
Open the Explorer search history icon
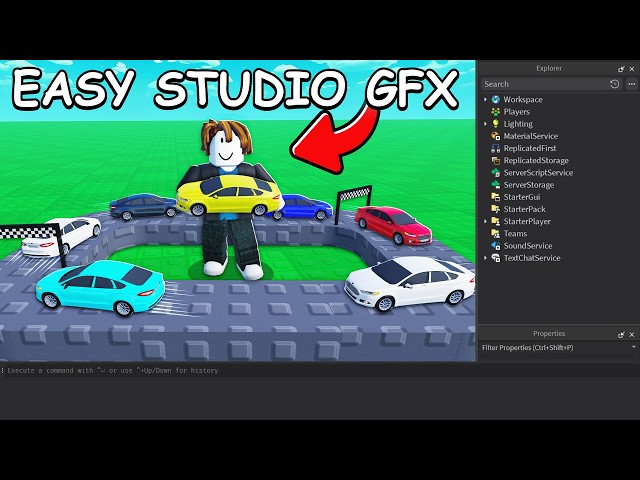(614, 84)
